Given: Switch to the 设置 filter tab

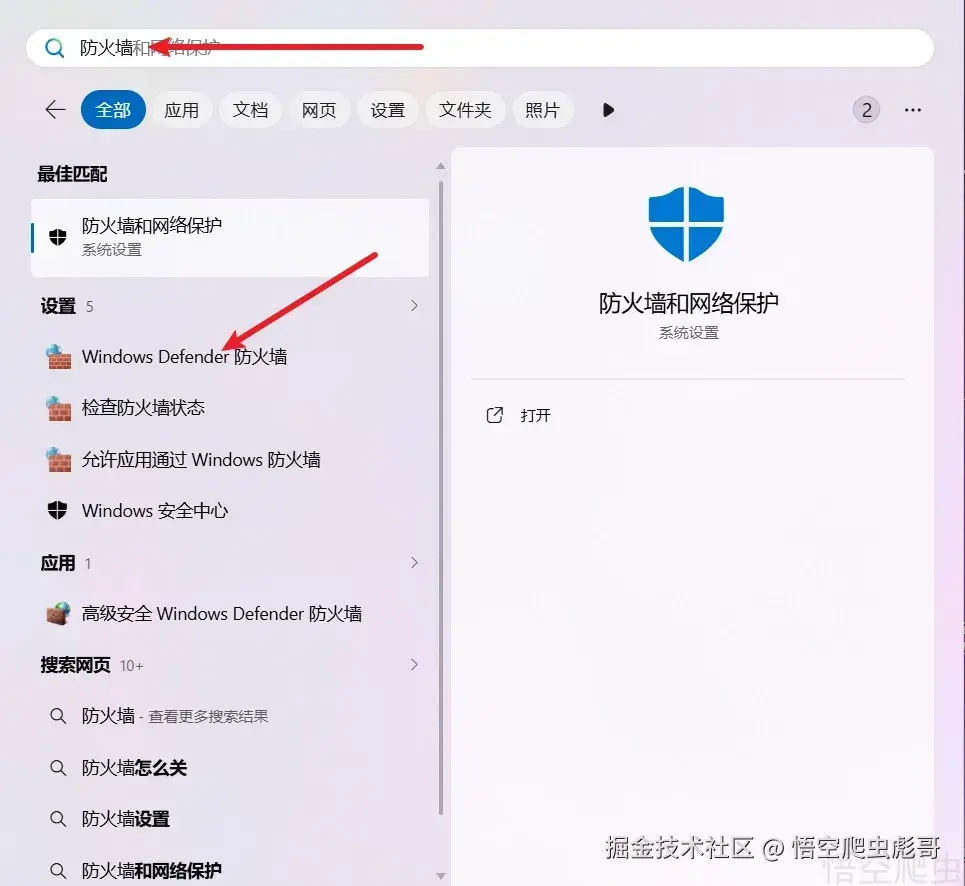Looking at the screenshot, I should click(388, 110).
